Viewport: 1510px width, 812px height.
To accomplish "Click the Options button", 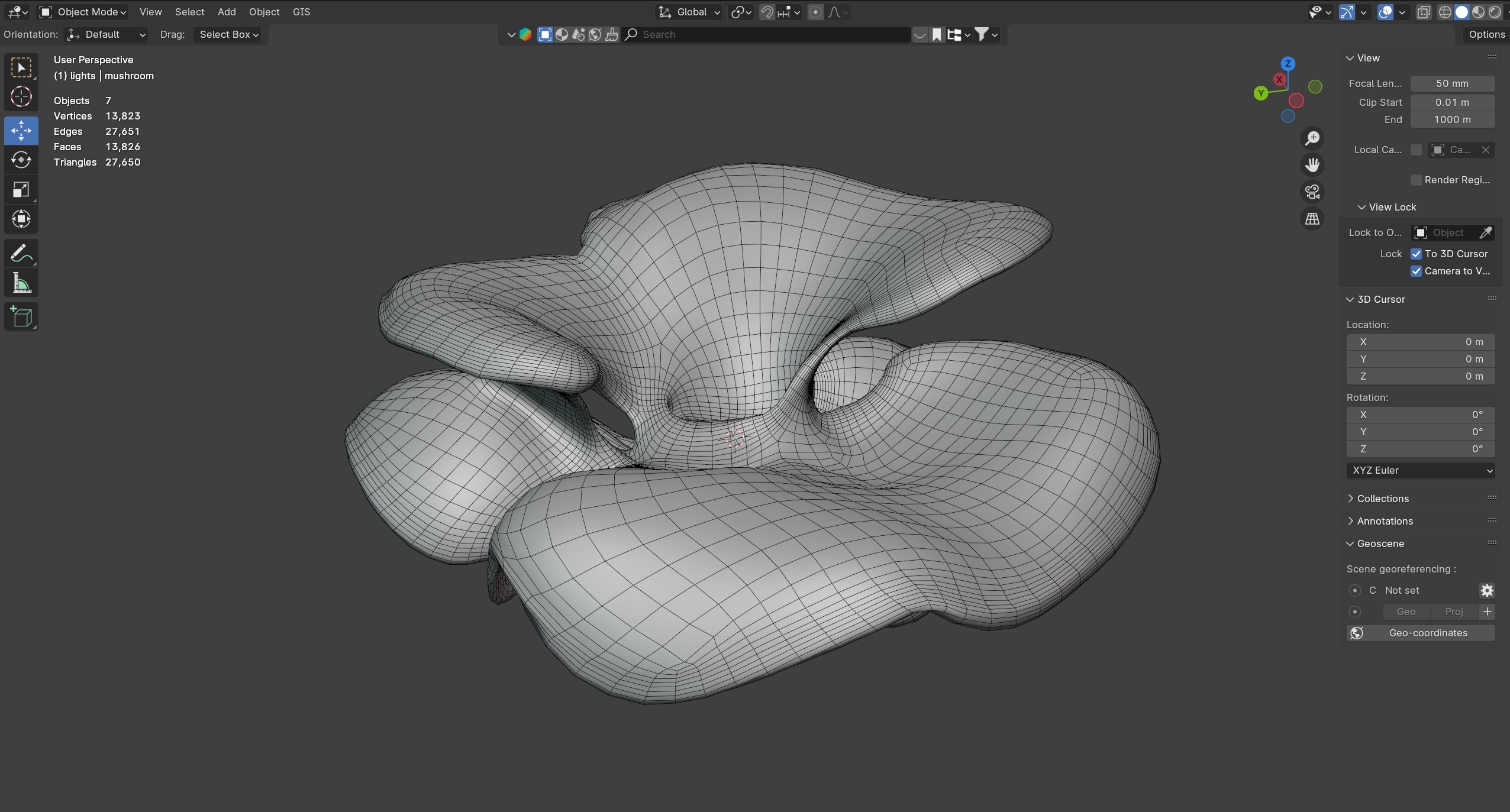I will (x=1486, y=34).
